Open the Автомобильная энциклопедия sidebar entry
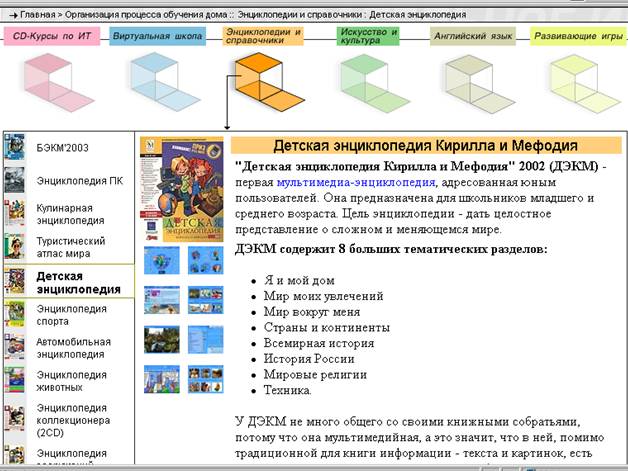This screenshot has height=471, width=628. coord(73,348)
